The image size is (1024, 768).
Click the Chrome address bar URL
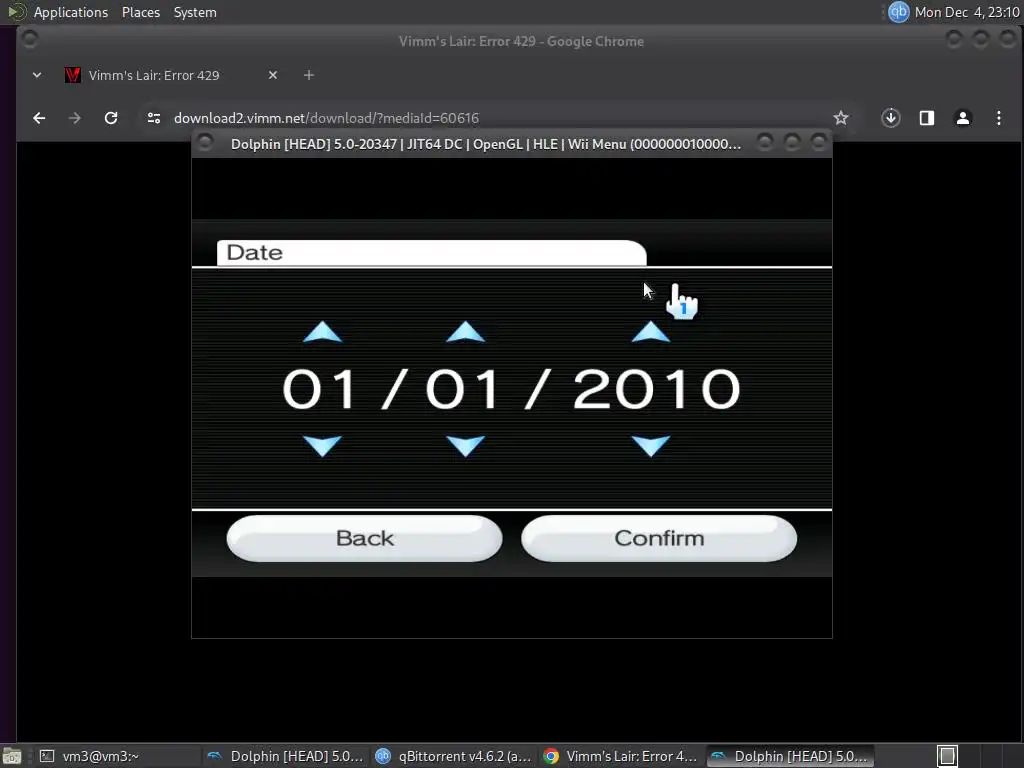click(327, 118)
